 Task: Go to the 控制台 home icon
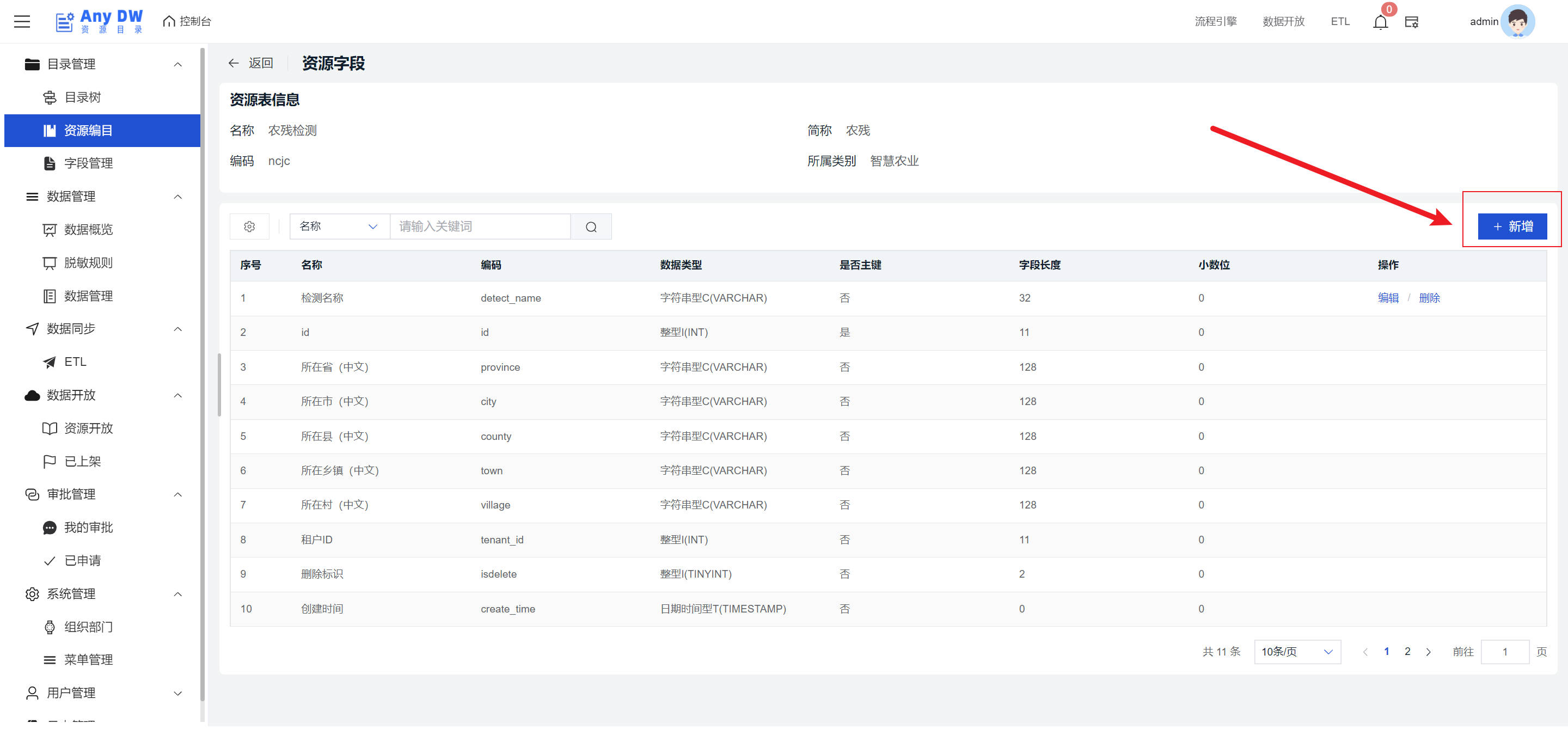coord(169,21)
